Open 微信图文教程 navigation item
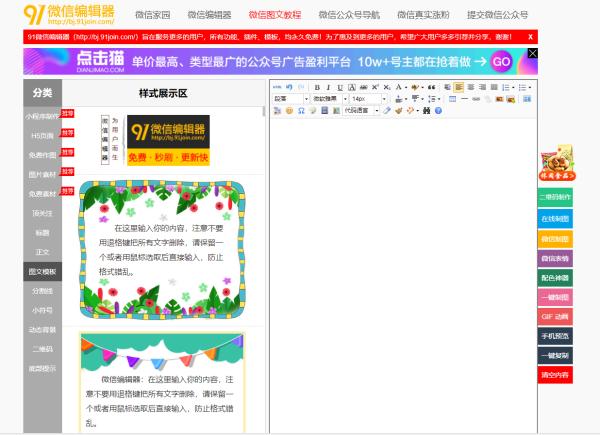The image size is (600, 435). click(275, 15)
